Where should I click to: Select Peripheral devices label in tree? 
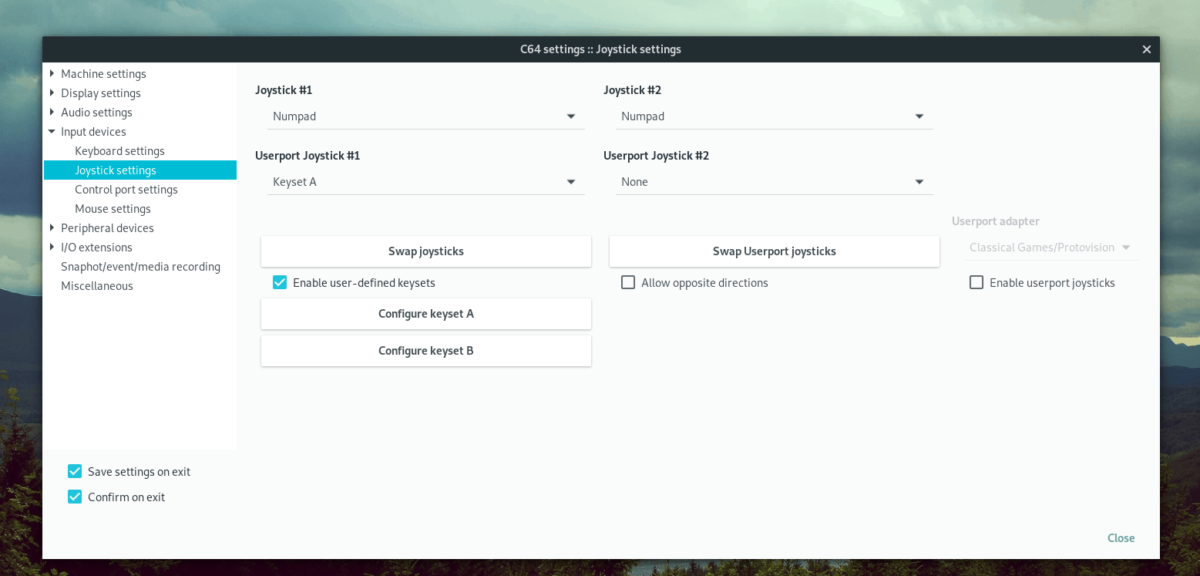coord(107,228)
